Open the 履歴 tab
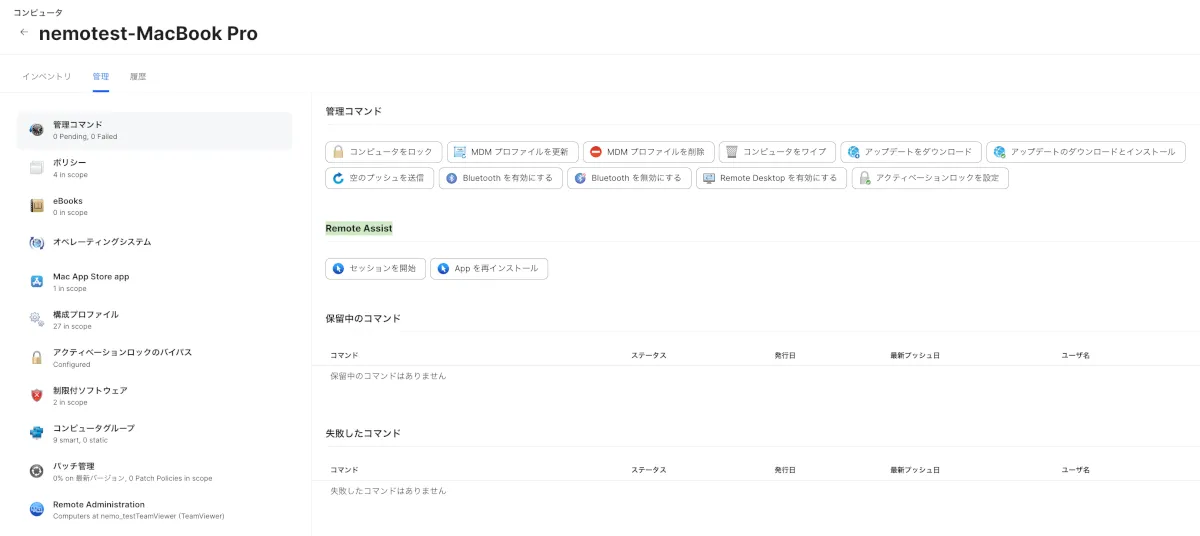The height and width of the screenshot is (536, 1200). (138, 76)
